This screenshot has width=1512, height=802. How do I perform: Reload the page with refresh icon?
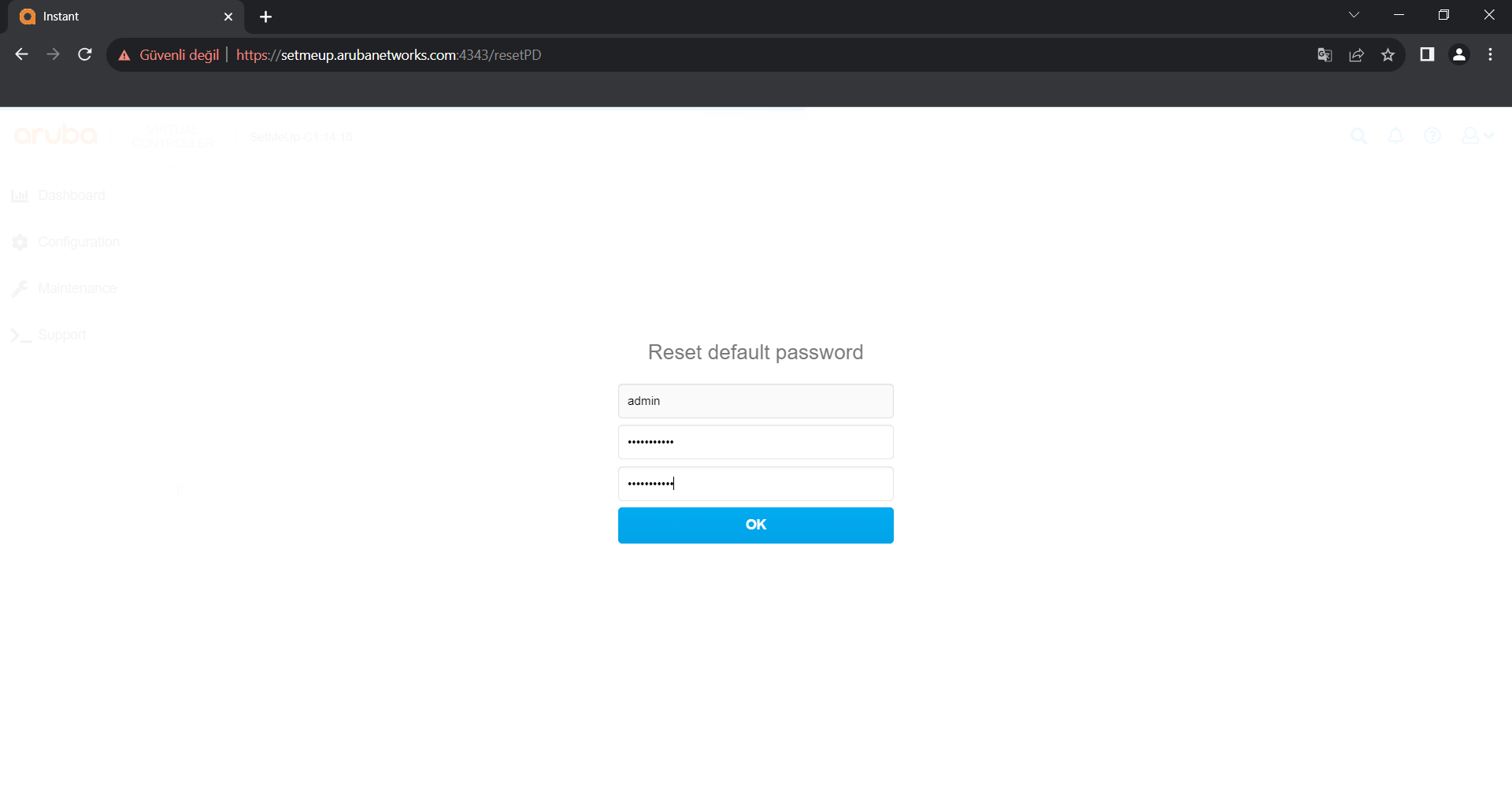click(85, 54)
